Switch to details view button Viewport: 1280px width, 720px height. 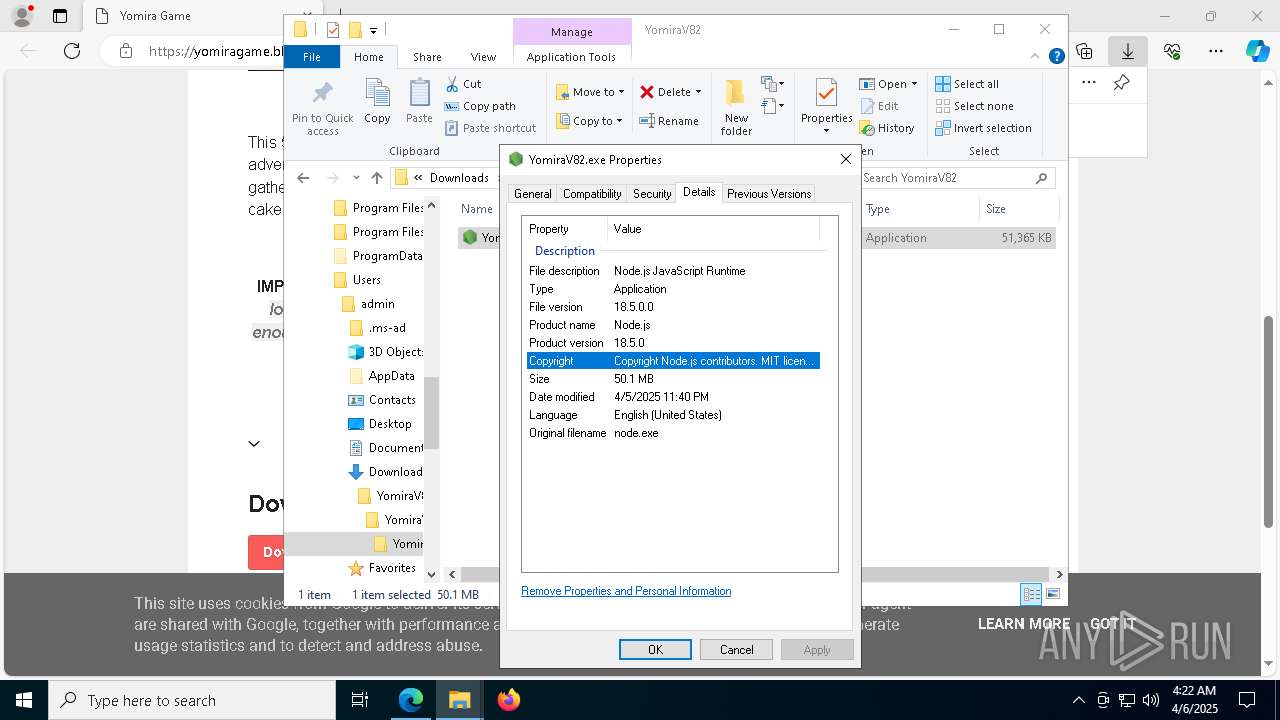coord(1031,594)
